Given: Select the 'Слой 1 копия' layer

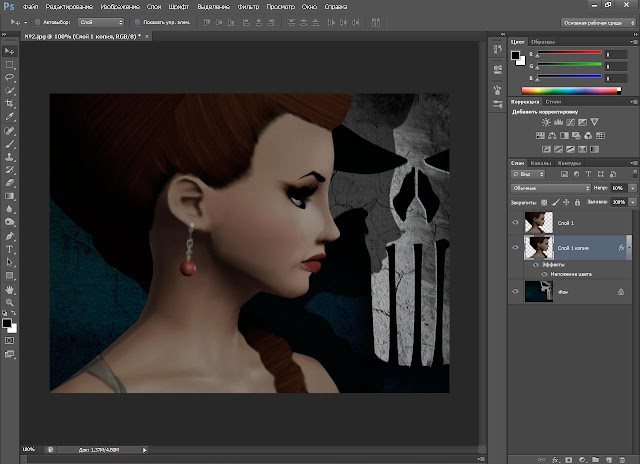Looking at the screenshot, I should [575, 246].
